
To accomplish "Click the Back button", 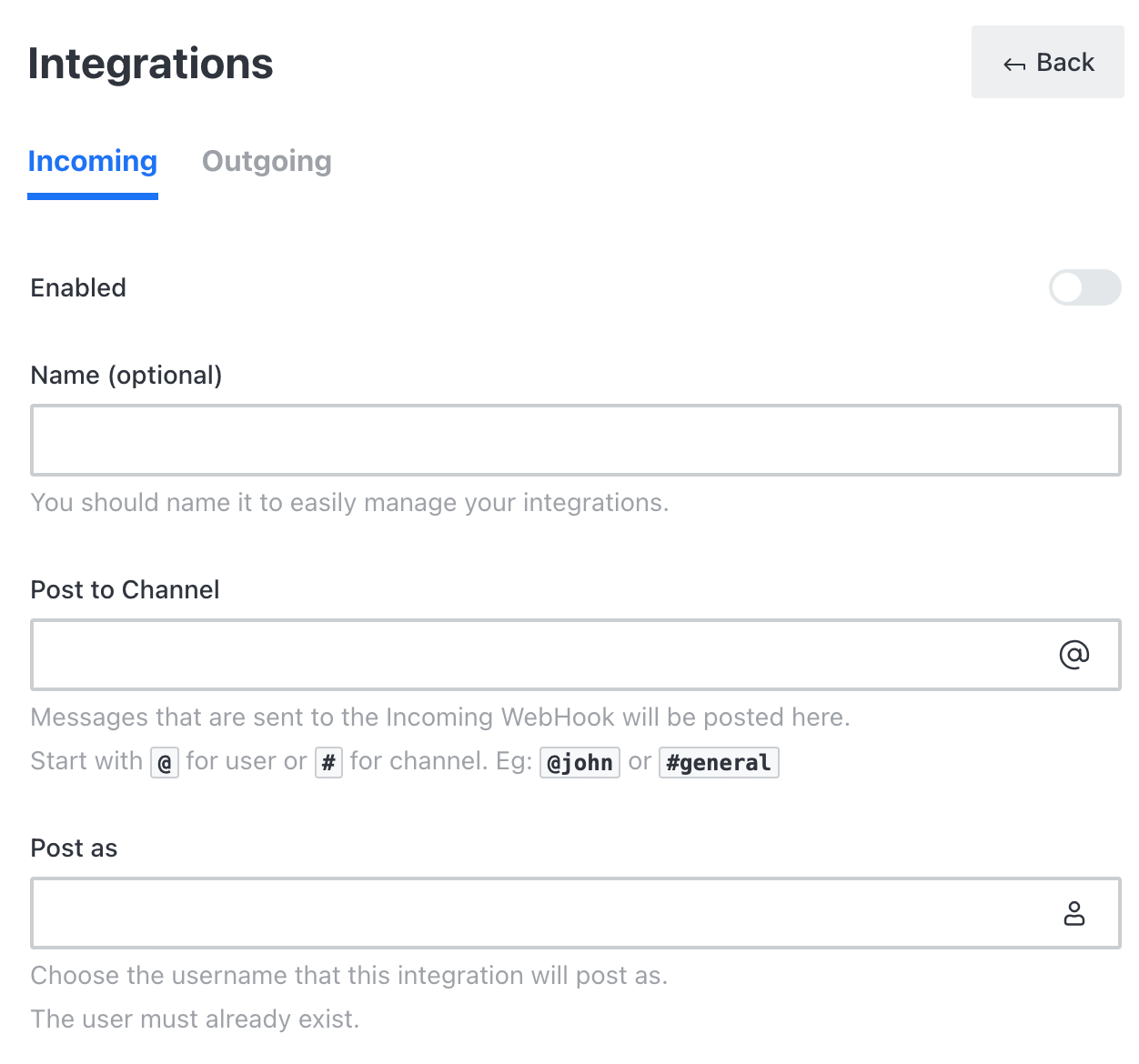I will click(1047, 62).
